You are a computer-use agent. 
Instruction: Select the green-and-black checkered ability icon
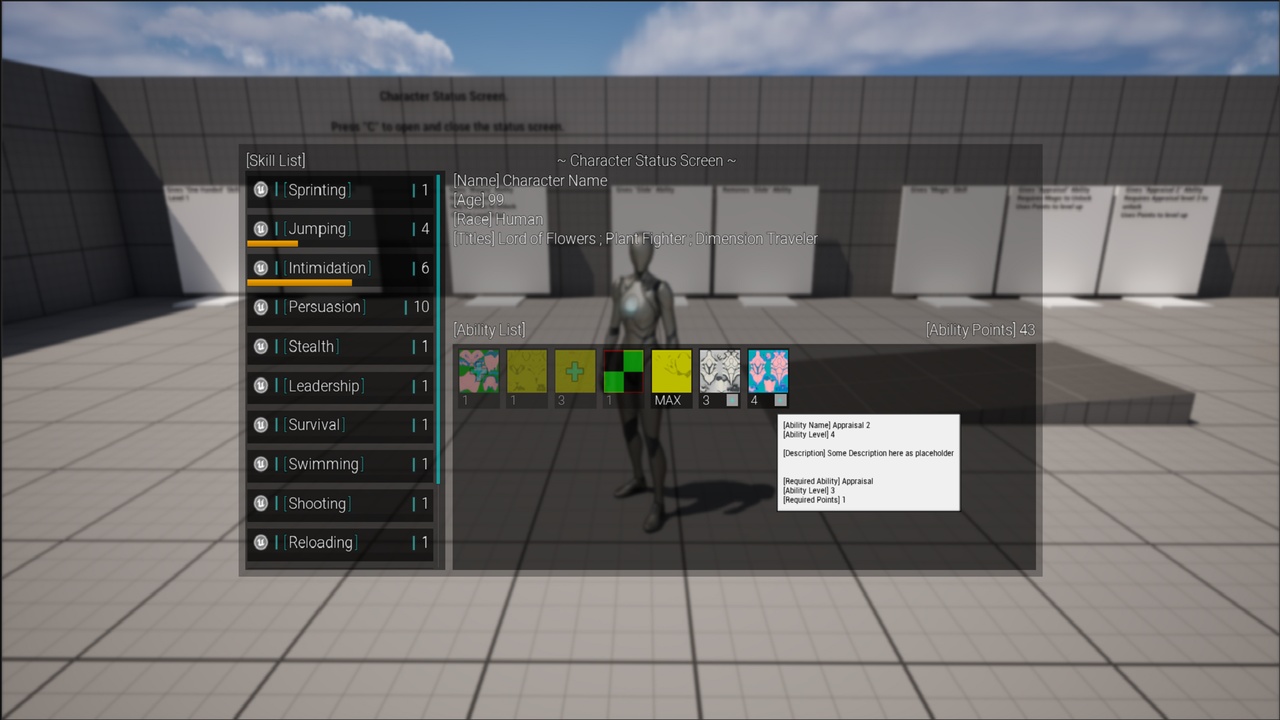click(x=623, y=371)
